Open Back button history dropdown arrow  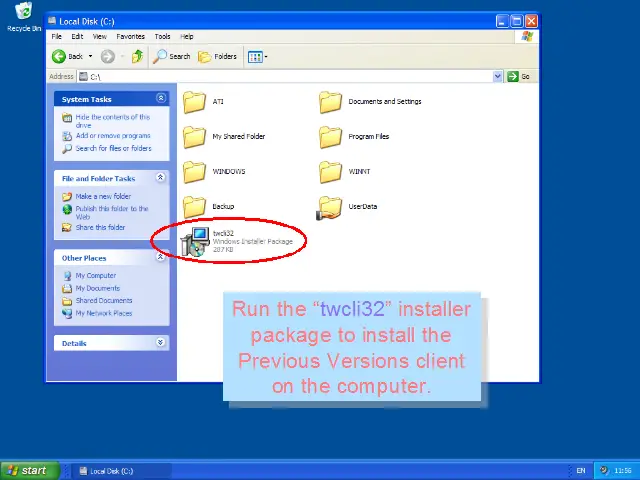tap(90, 56)
